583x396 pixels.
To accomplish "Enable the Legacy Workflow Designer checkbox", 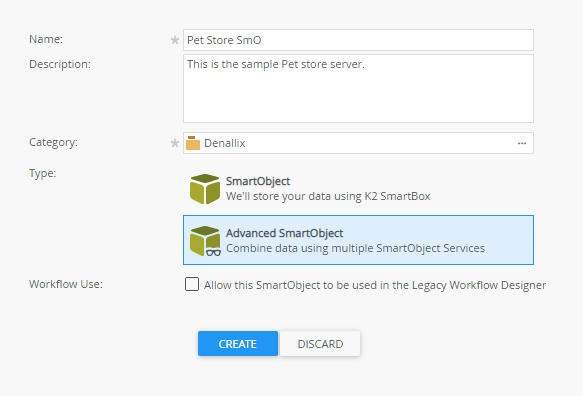I will click(192, 284).
